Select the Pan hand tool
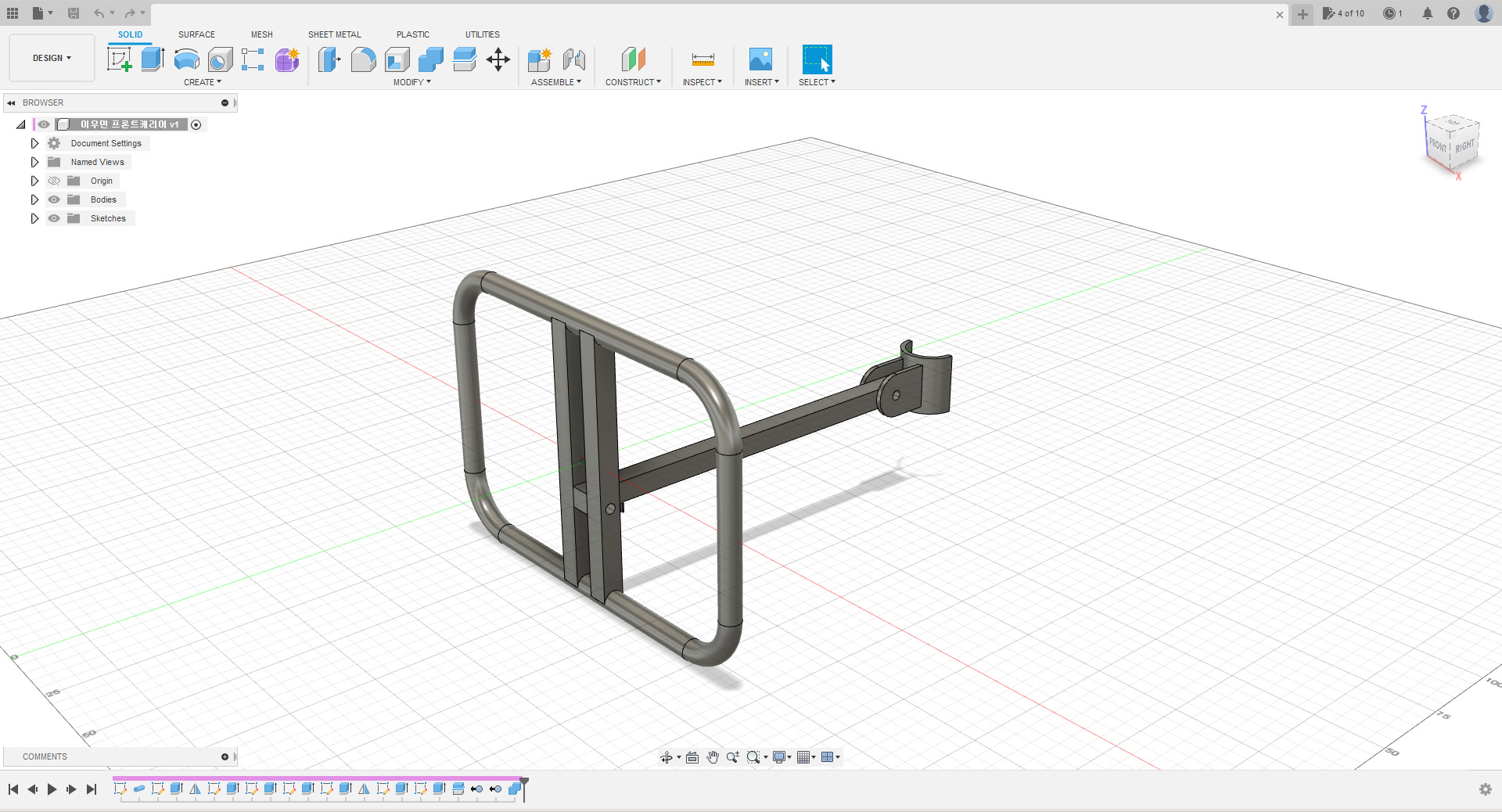 point(713,757)
